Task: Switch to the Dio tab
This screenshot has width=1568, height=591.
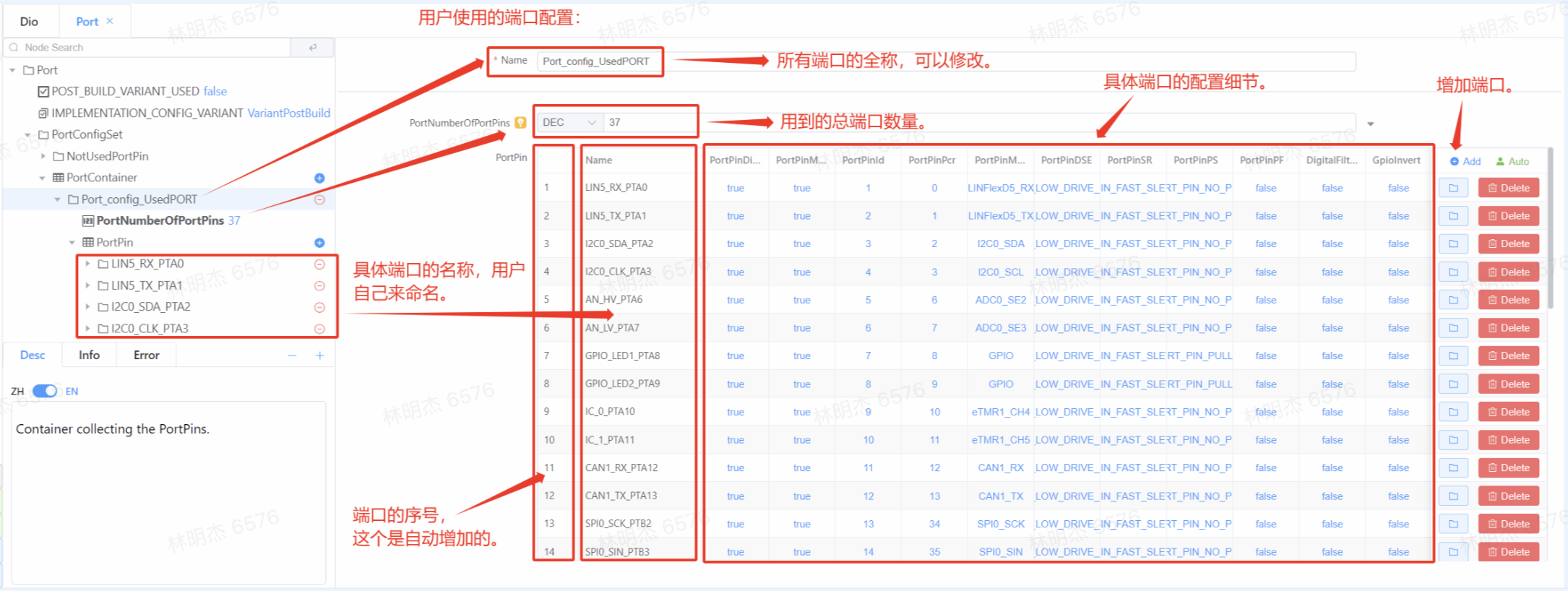Action: pos(29,22)
